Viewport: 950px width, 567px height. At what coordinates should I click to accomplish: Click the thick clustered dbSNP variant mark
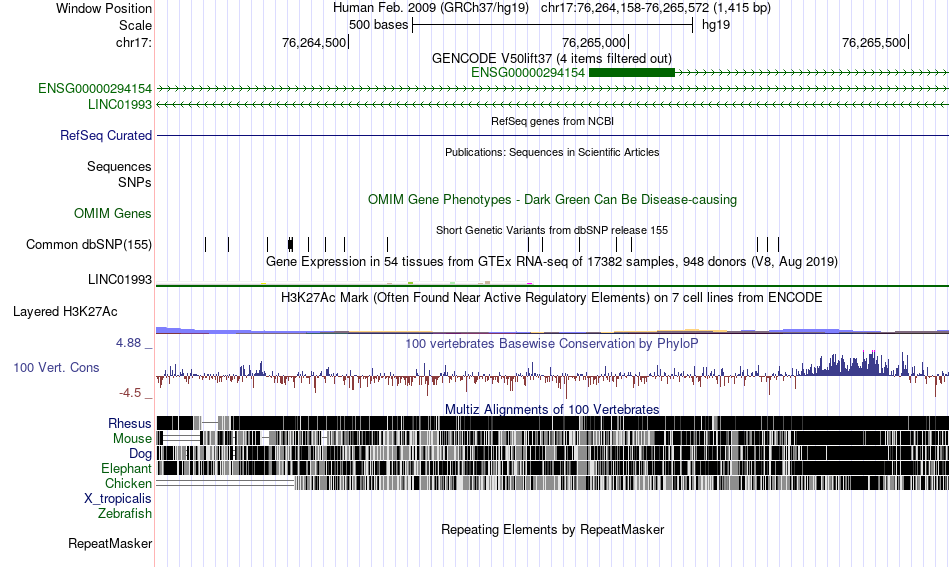click(291, 245)
